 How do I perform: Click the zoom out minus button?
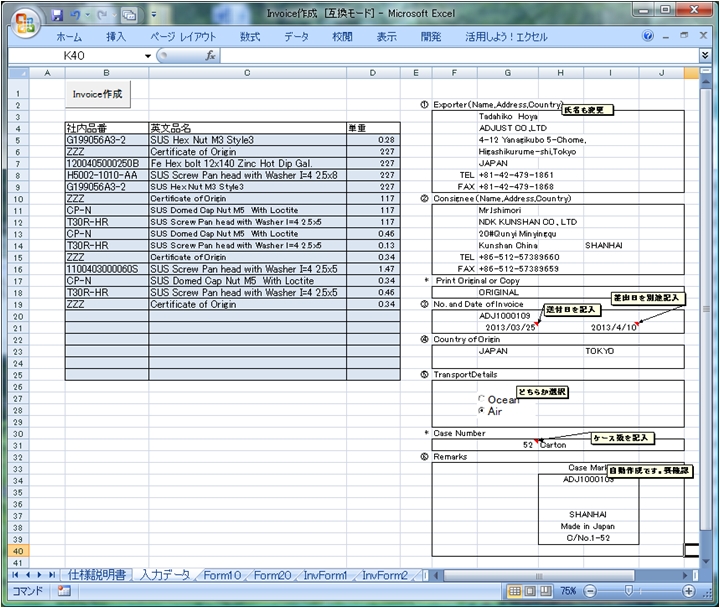(590, 591)
